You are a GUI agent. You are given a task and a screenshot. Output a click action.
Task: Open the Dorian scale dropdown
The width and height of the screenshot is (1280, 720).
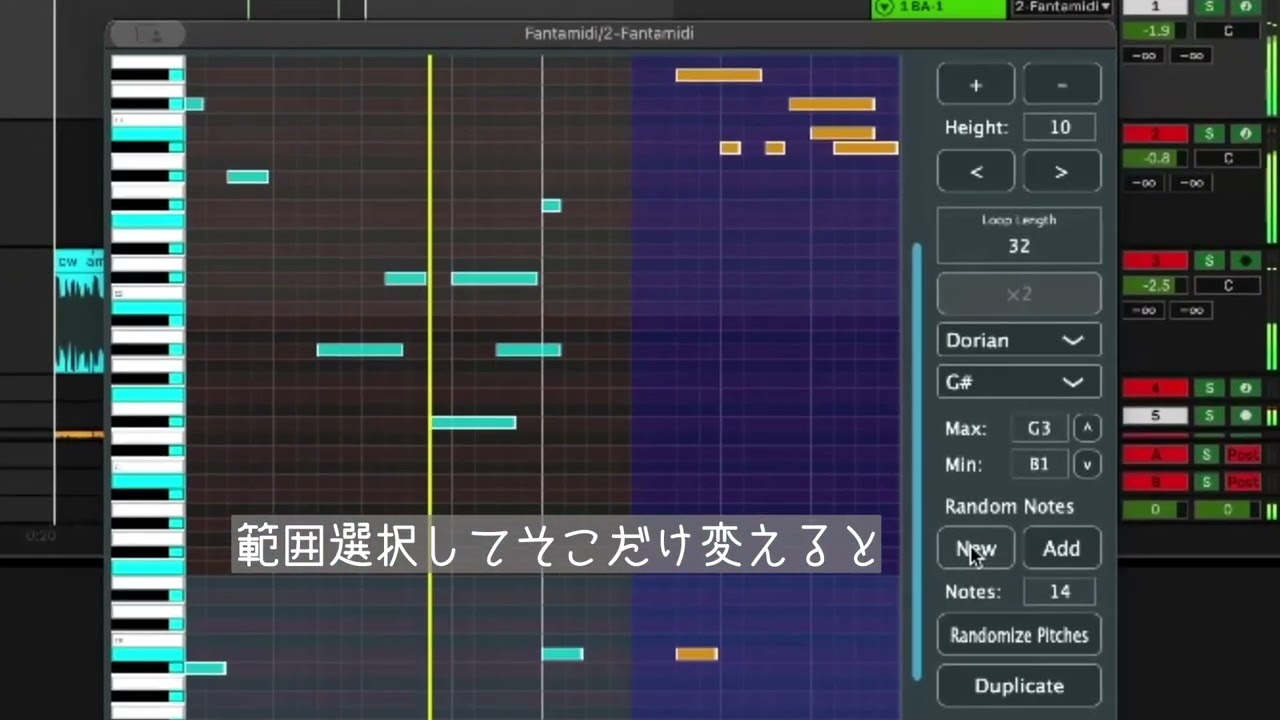(x=1019, y=340)
